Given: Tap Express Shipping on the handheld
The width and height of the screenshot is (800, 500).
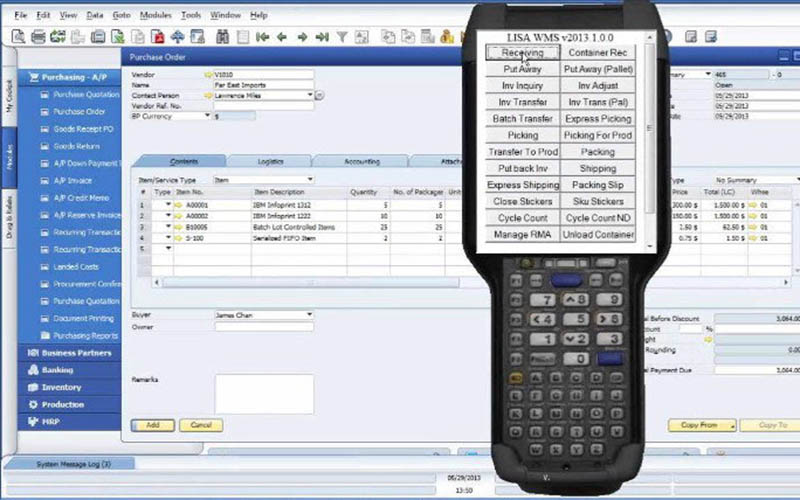Looking at the screenshot, I should click(522, 185).
